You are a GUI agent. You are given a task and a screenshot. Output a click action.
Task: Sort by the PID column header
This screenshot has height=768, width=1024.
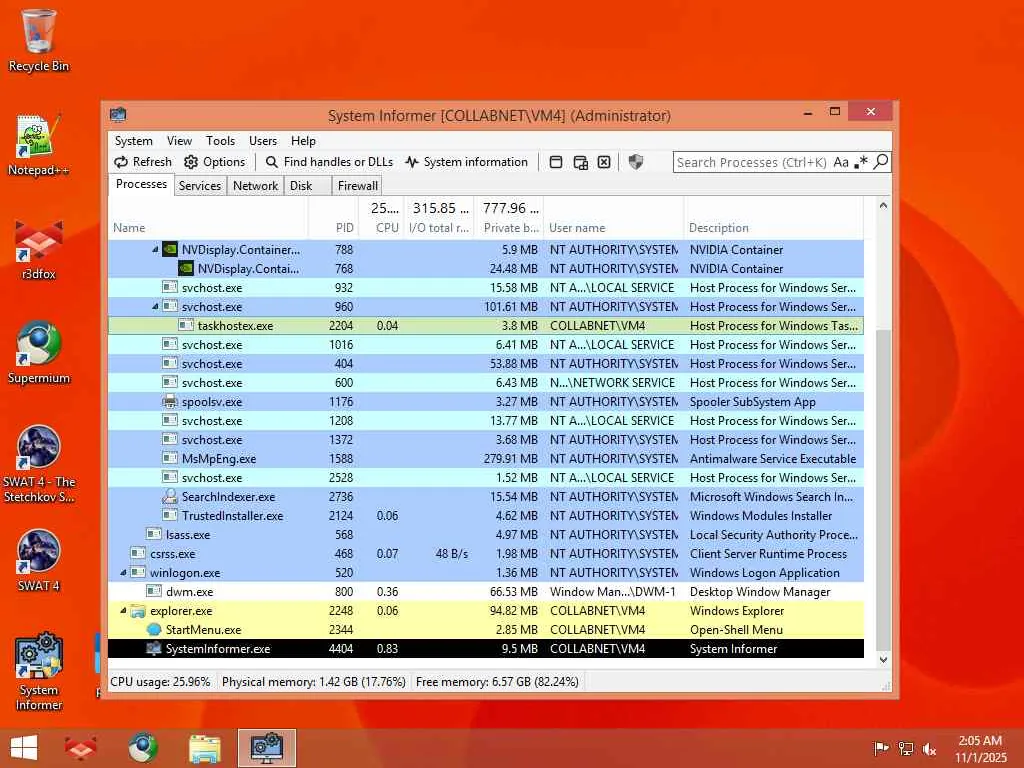click(x=334, y=218)
